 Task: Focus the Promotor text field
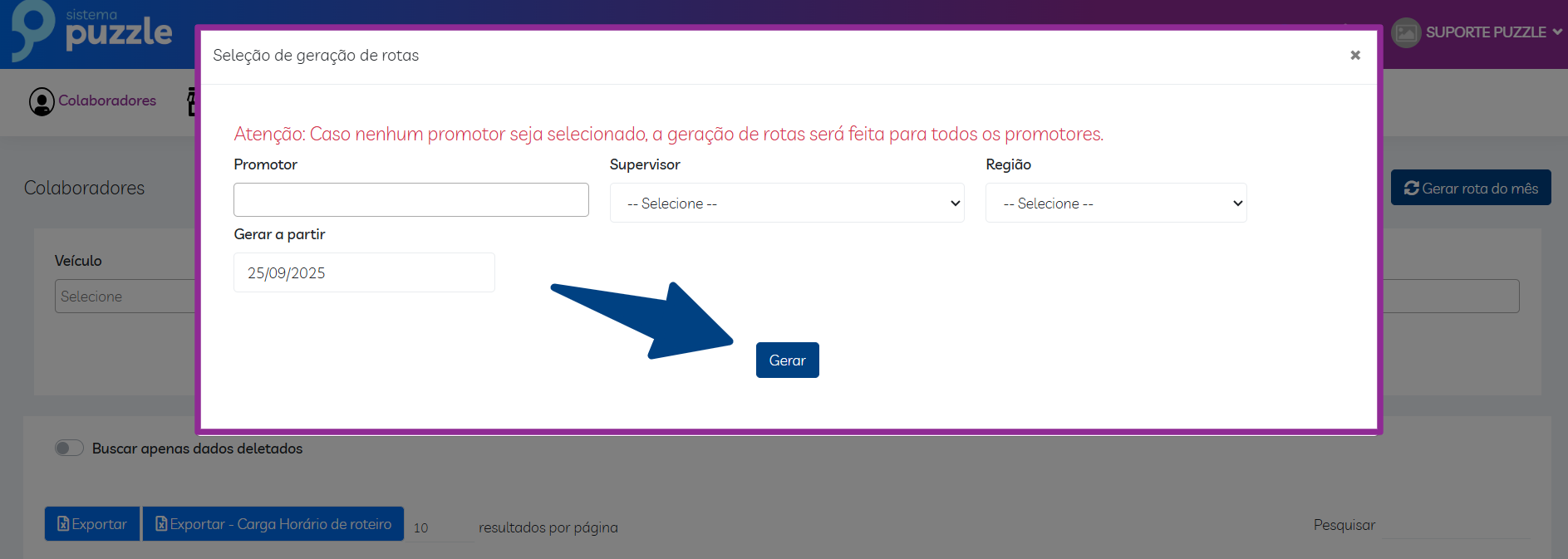410,200
